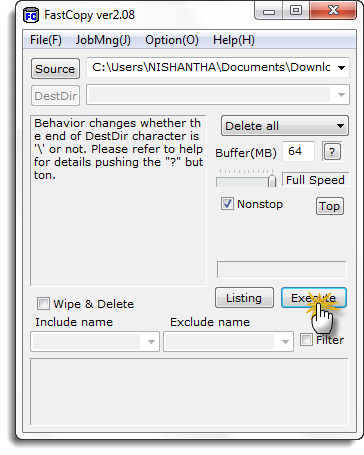The height and width of the screenshot is (455, 364).
Task: Enable the Filter checkbox
Action: point(306,340)
